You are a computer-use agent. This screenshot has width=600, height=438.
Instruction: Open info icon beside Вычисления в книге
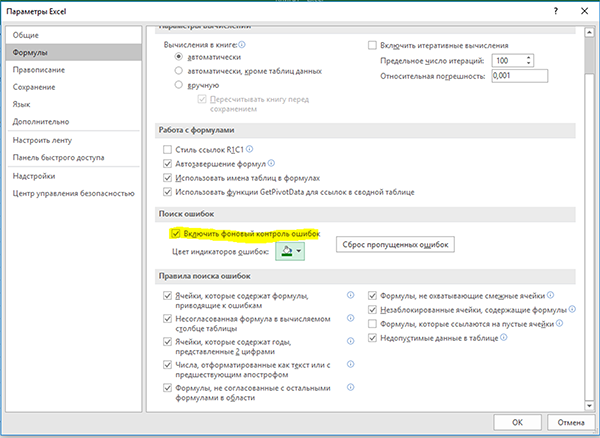pyautogui.click(x=242, y=45)
